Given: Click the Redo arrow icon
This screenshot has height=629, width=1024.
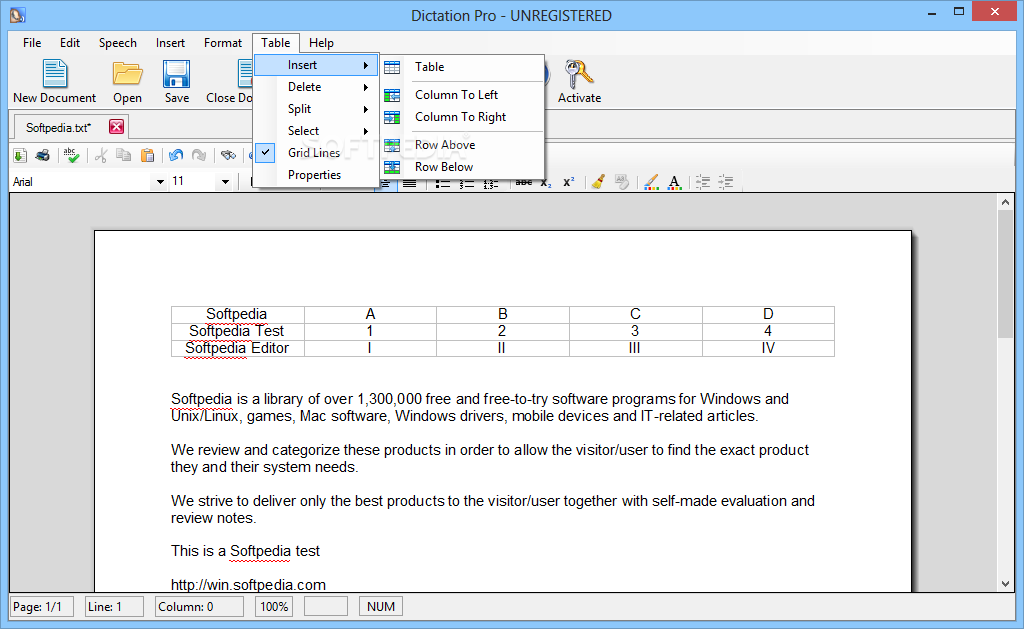Looking at the screenshot, I should point(199,155).
